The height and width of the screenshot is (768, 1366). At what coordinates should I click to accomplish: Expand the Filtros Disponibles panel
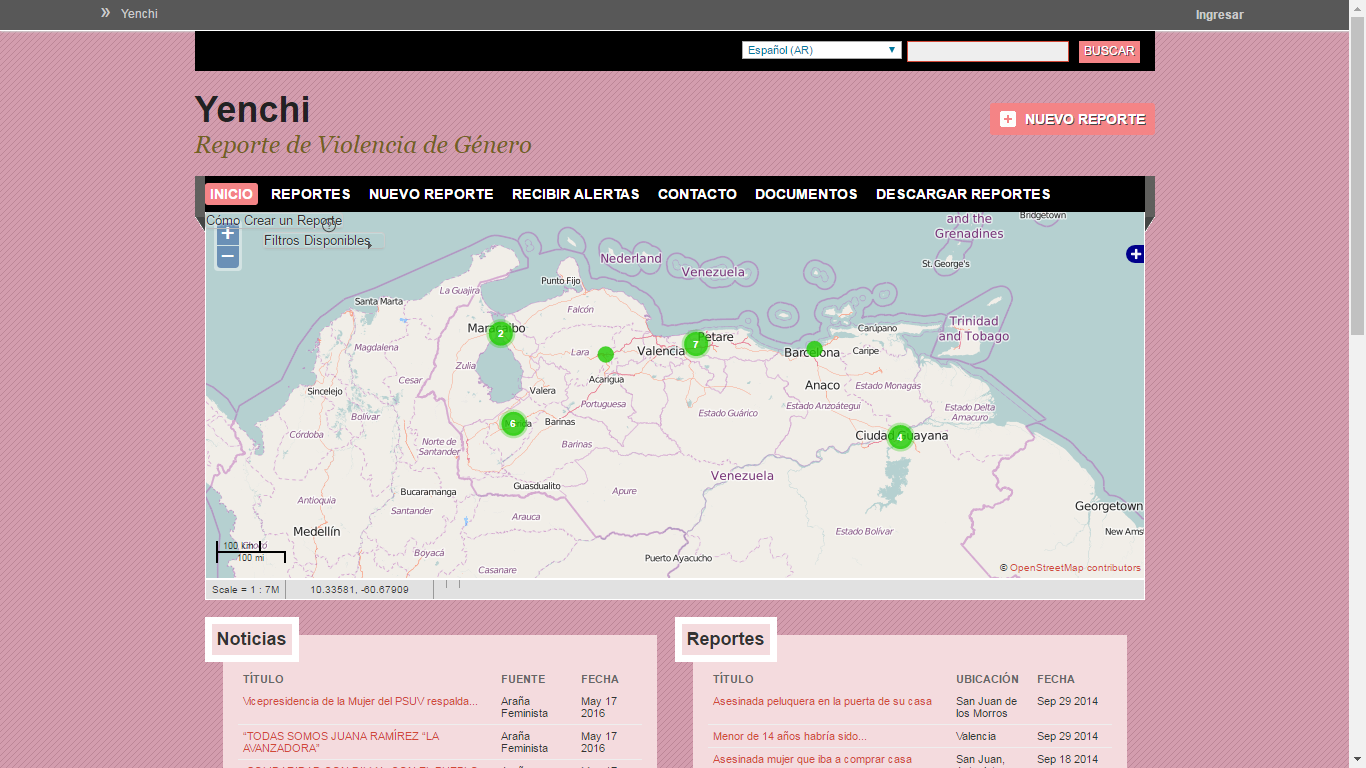[x=317, y=241]
